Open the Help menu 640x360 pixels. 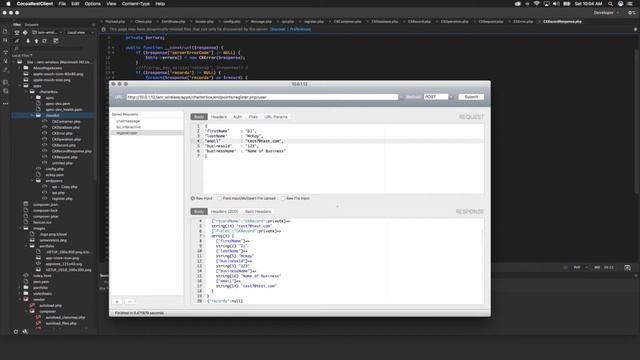click(160, 4)
